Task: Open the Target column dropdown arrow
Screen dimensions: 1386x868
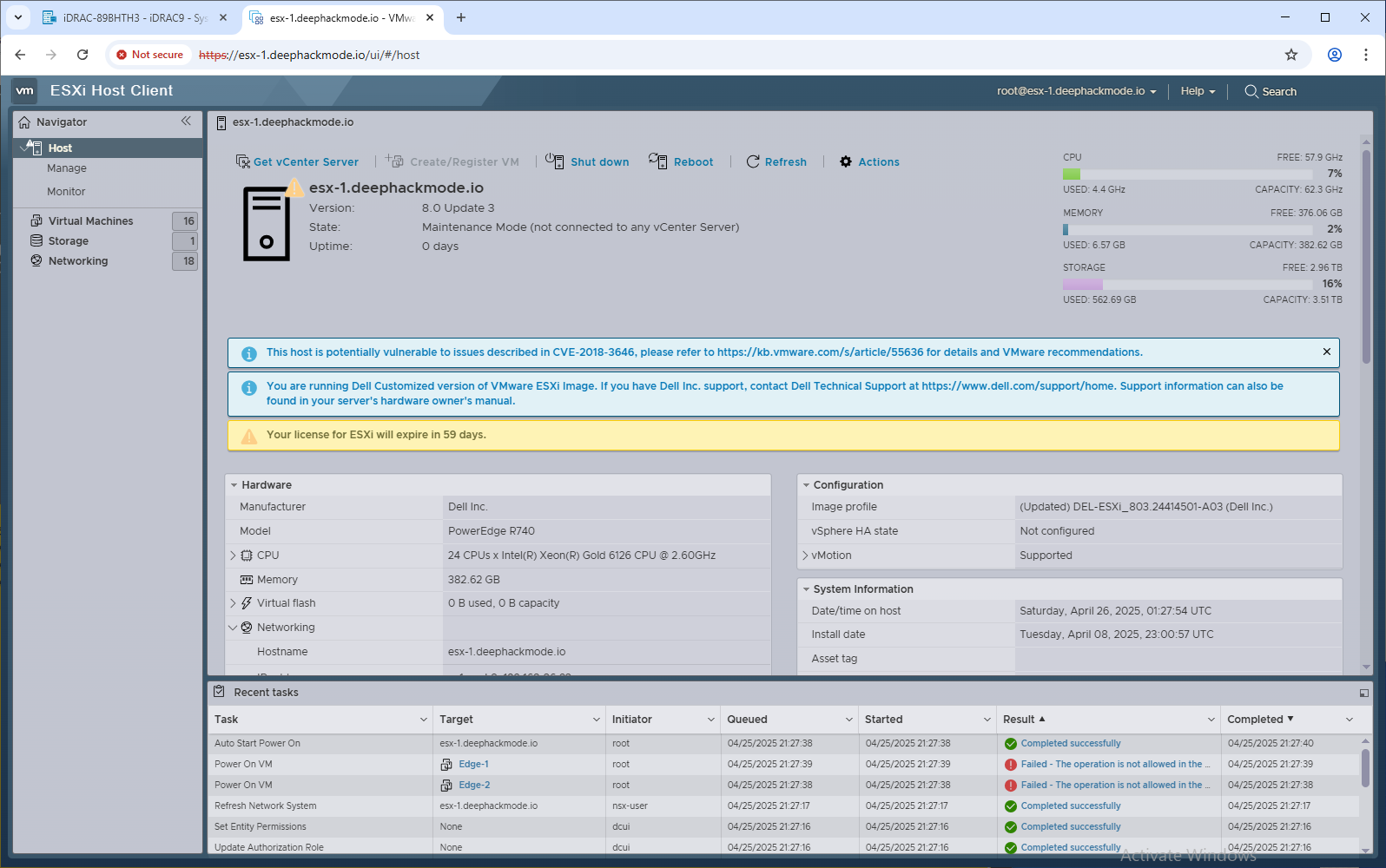Action: 597,720
